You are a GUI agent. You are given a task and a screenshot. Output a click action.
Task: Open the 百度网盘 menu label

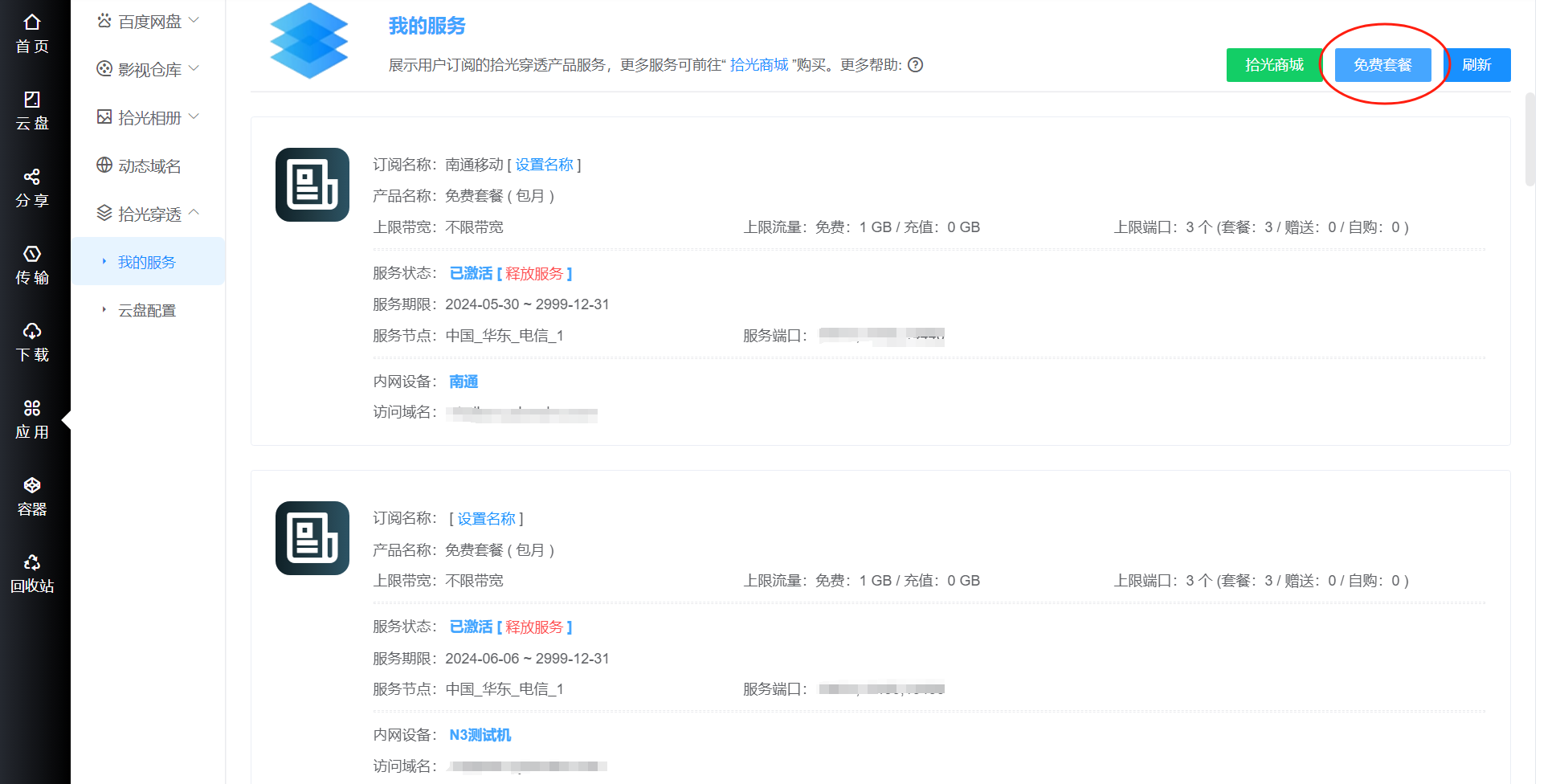pos(149,22)
